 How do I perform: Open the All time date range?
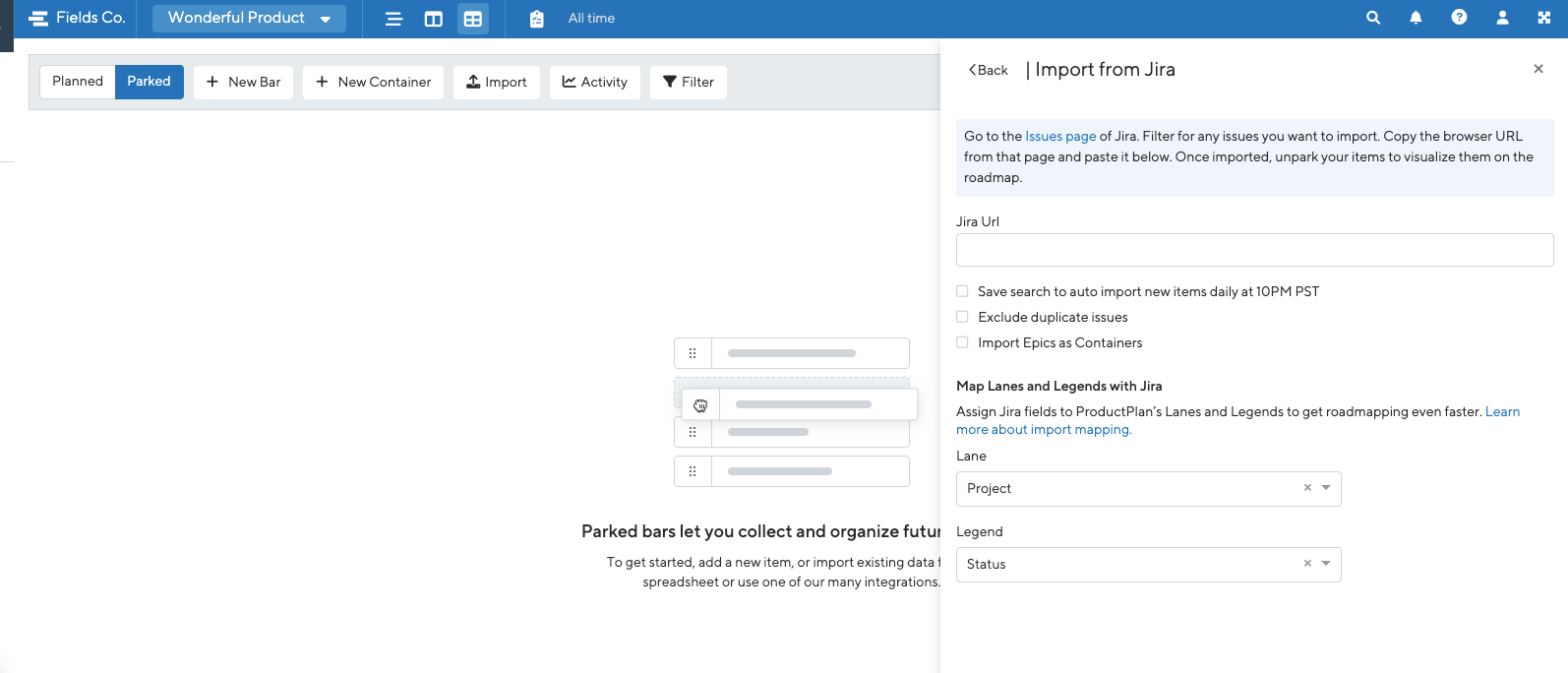(591, 18)
